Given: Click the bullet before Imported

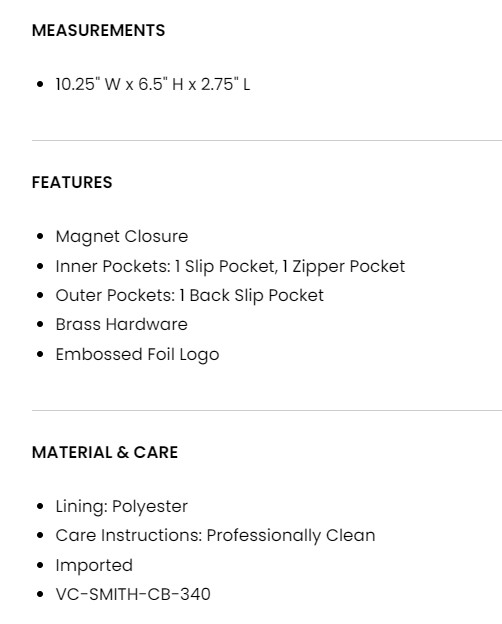Looking at the screenshot, I should (x=40, y=565).
